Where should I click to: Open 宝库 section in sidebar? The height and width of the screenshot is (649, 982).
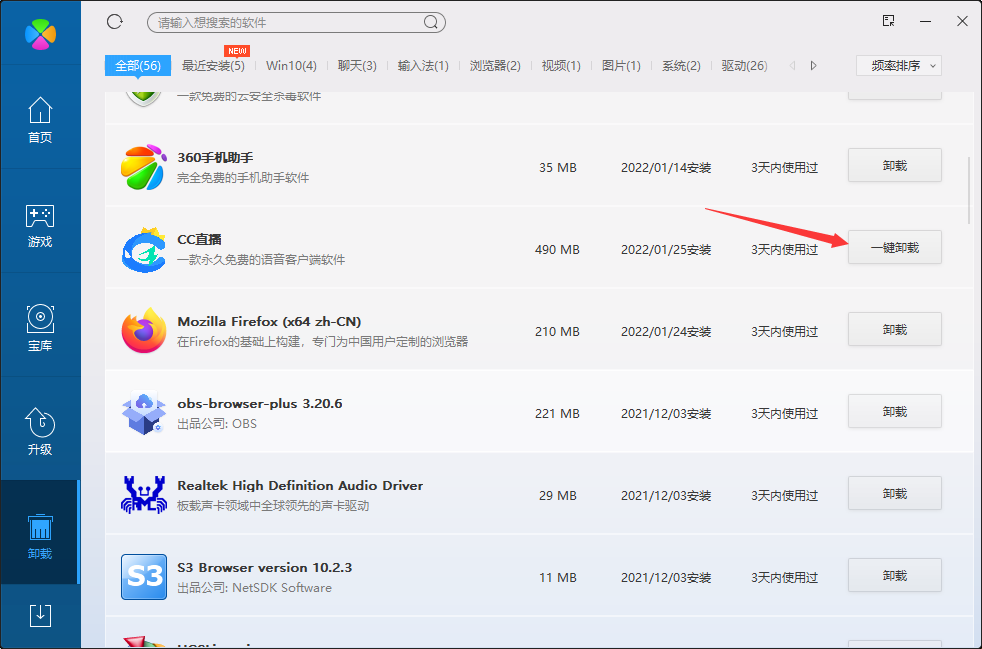[x=40, y=328]
